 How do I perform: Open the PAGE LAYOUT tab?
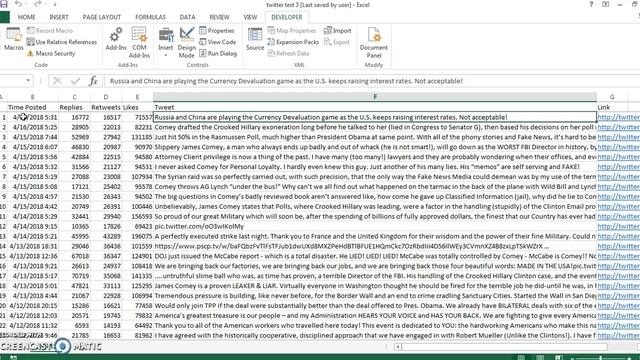(102, 17)
